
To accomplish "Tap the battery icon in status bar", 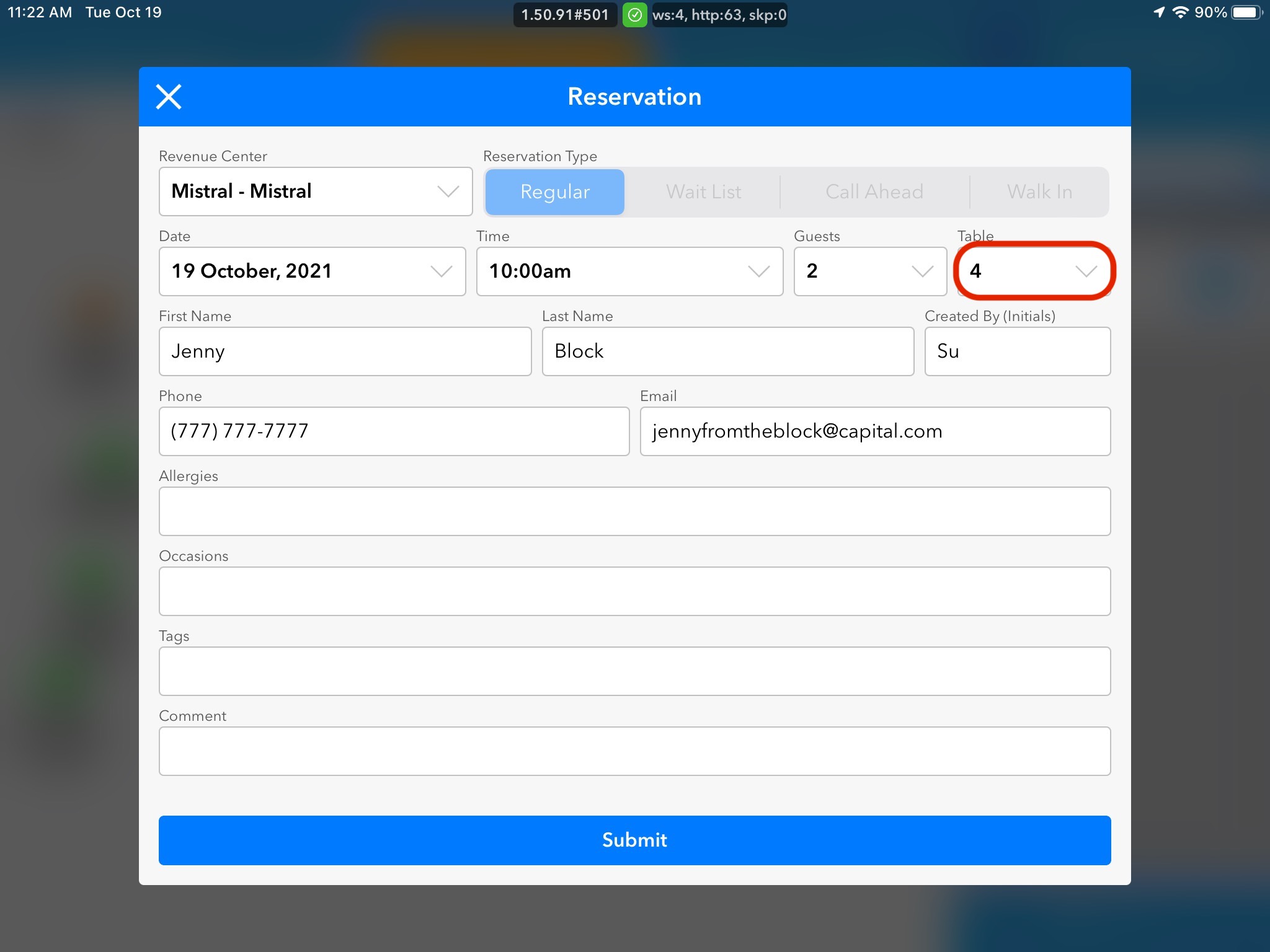I will [1246, 12].
